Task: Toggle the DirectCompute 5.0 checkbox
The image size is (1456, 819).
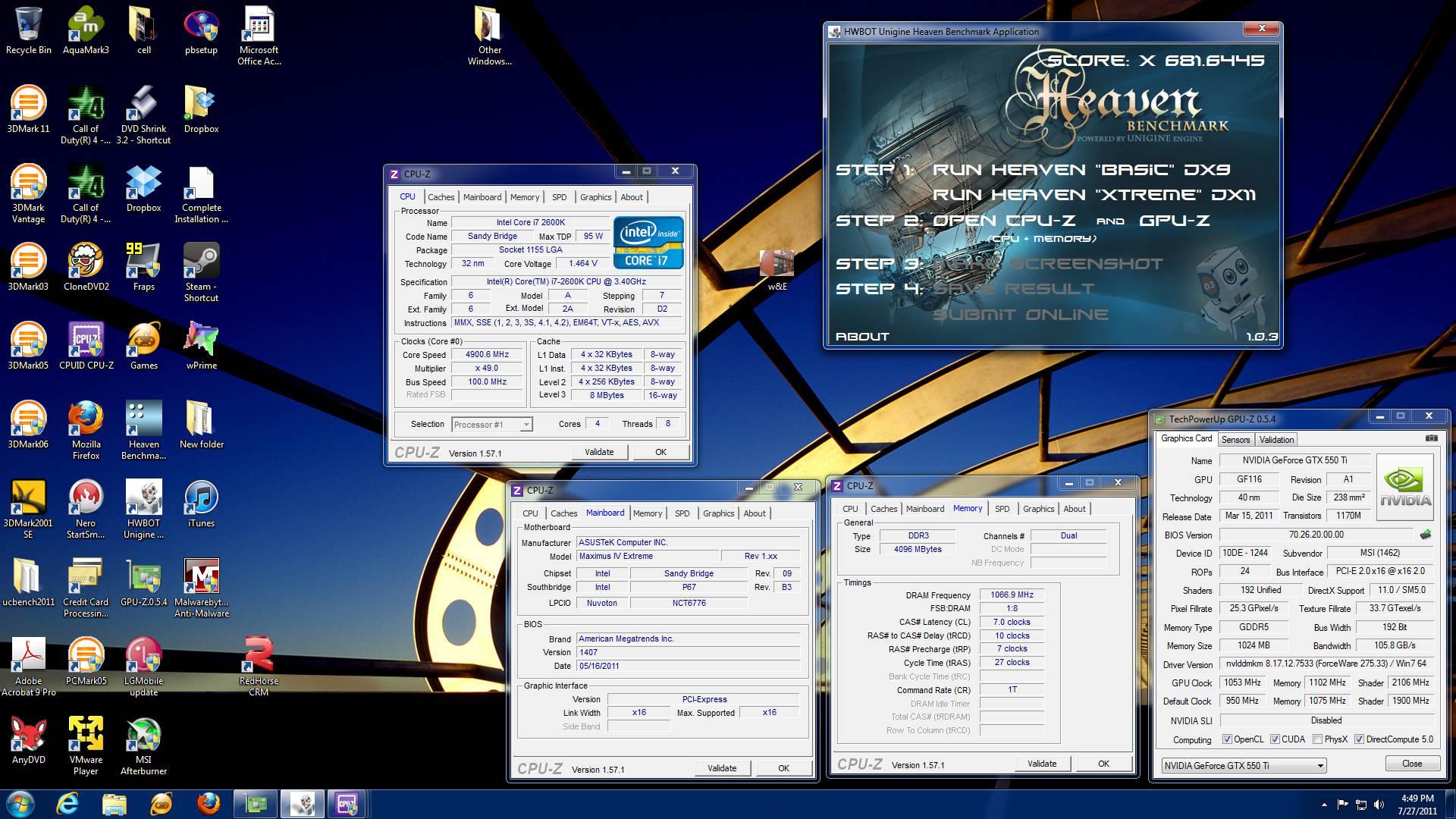Action: point(1360,739)
